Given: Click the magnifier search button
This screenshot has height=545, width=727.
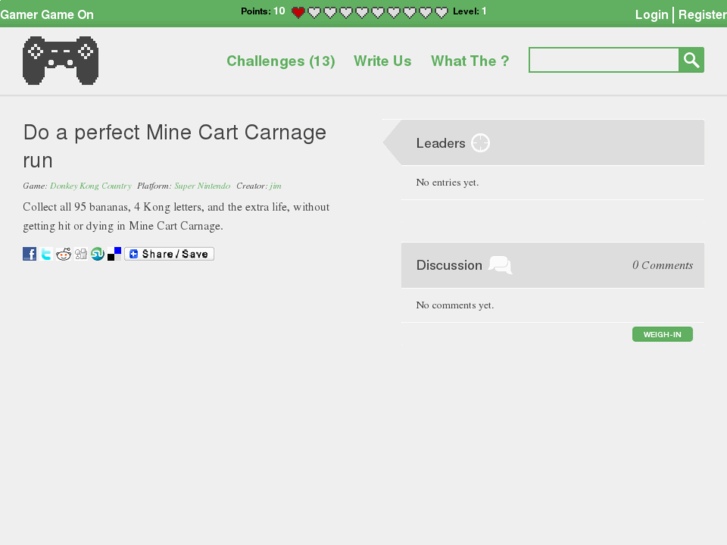Looking at the screenshot, I should click(x=691, y=60).
